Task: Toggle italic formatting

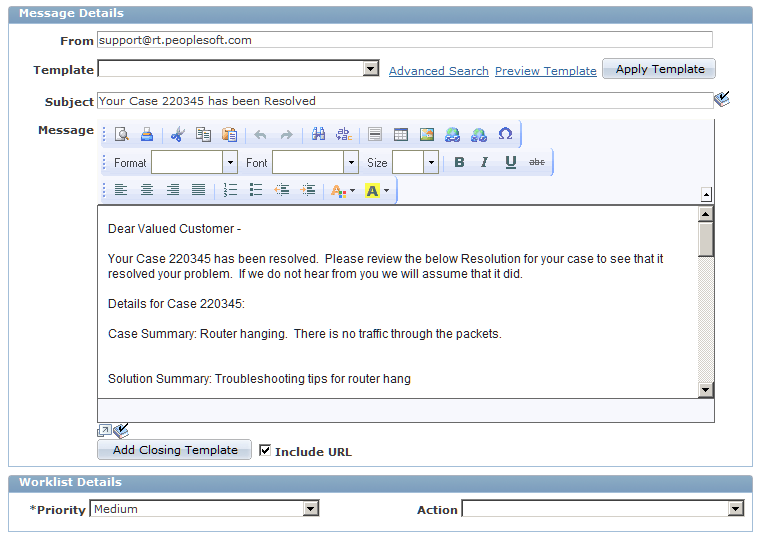Action: [484, 162]
